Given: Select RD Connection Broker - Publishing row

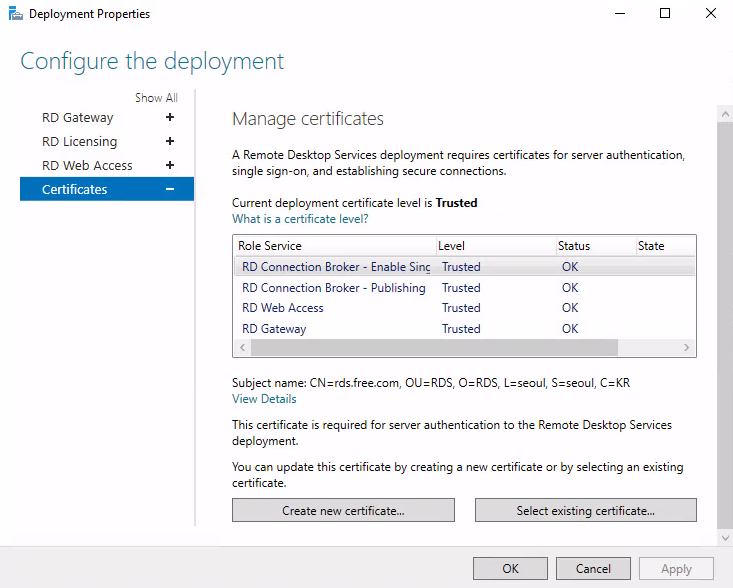Looking at the screenshot, I should (x=464, y=287).
